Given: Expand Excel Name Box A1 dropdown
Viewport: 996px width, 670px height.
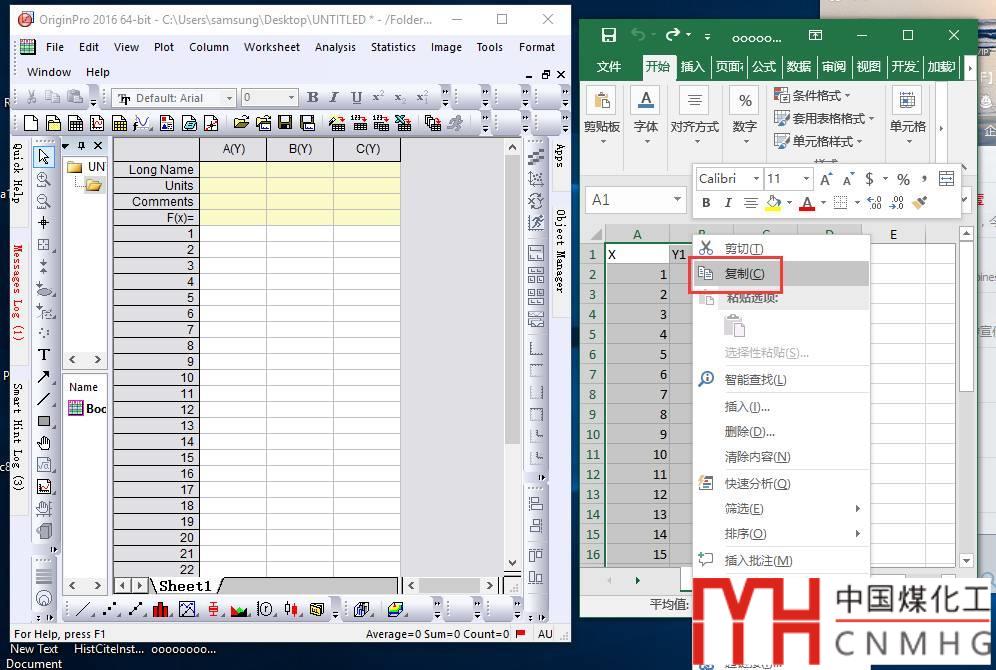Looking at the screenshot, I should [677, 199].
